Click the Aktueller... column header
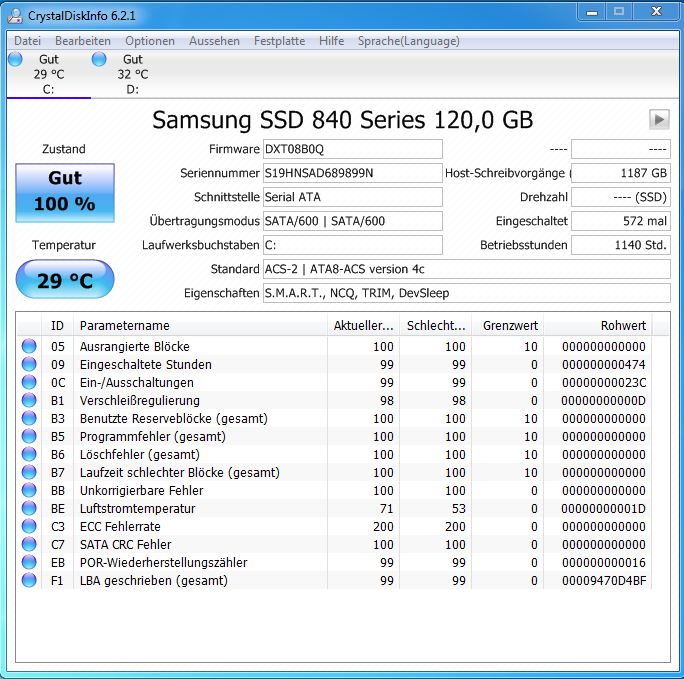 pos(363,325)
